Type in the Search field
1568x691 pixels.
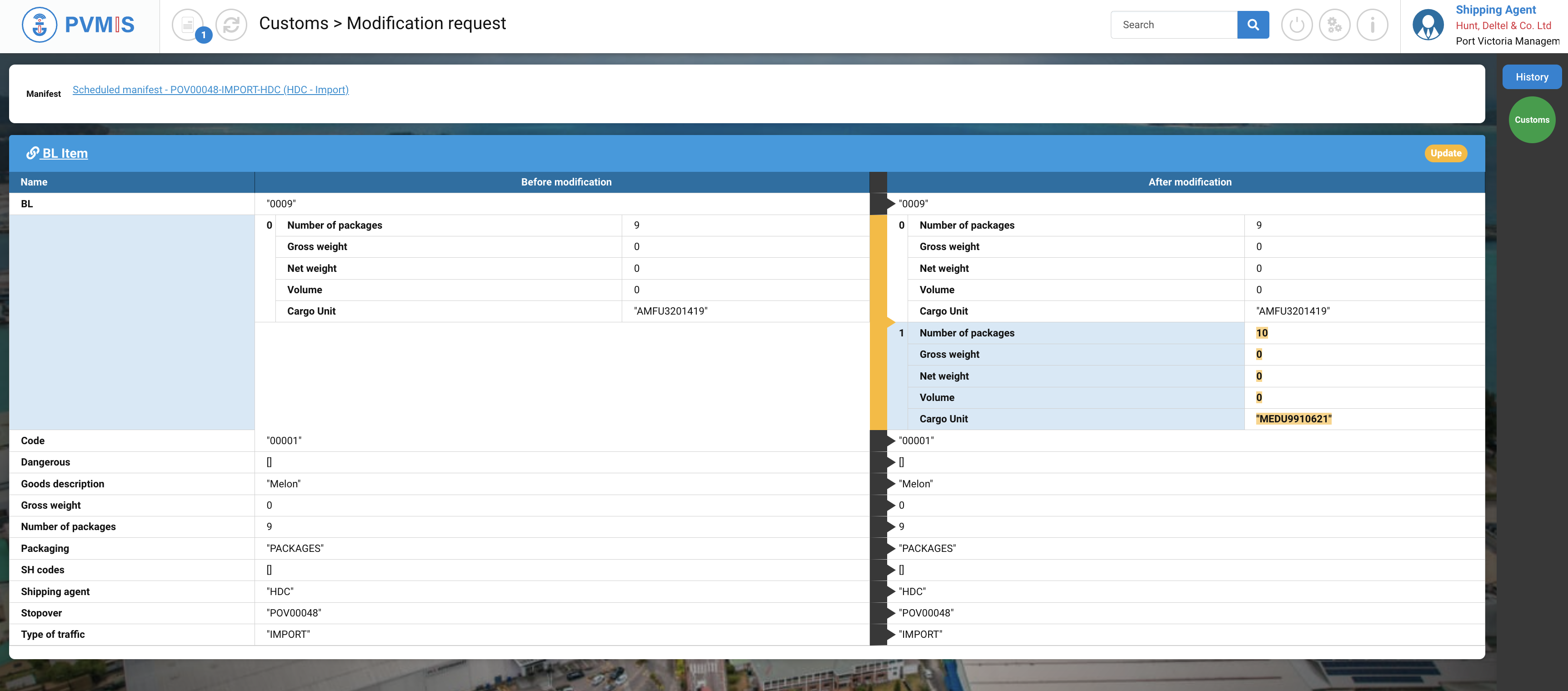tap(1174, 25)
